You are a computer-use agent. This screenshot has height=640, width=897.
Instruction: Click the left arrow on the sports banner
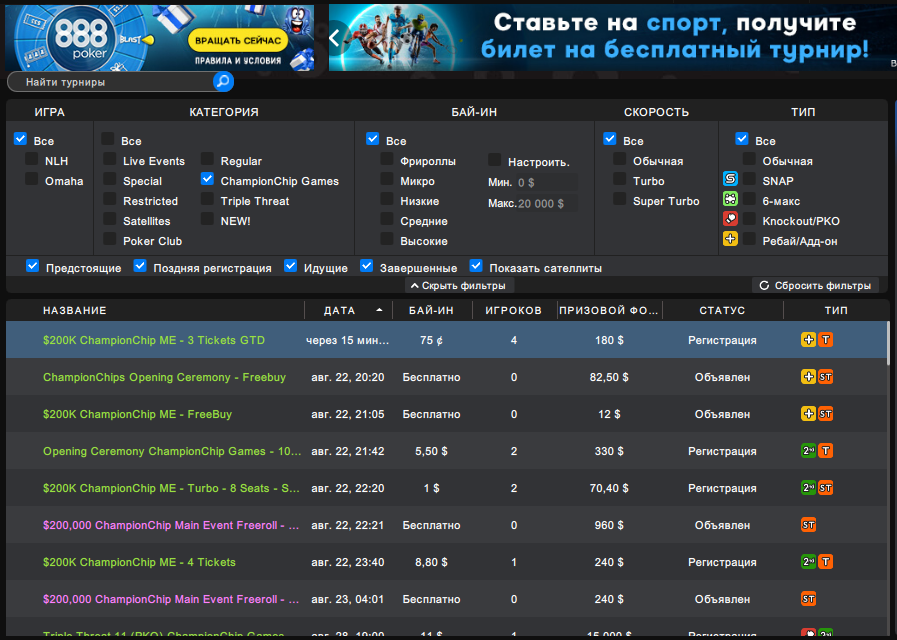click(336, 38)
